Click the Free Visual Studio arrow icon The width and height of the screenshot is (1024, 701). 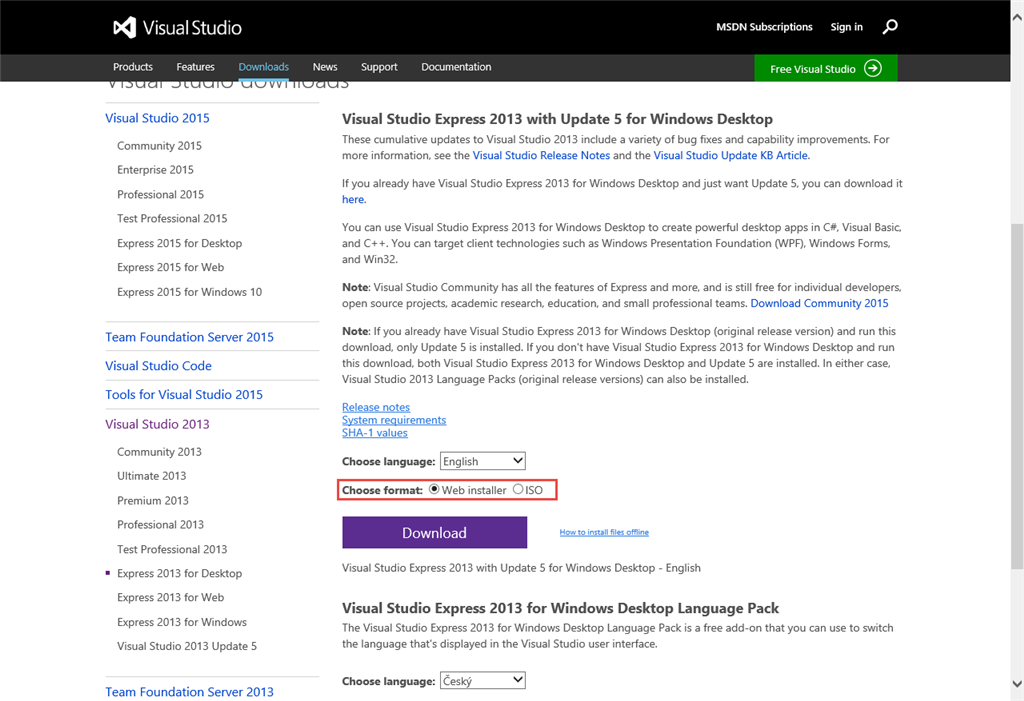872,68
